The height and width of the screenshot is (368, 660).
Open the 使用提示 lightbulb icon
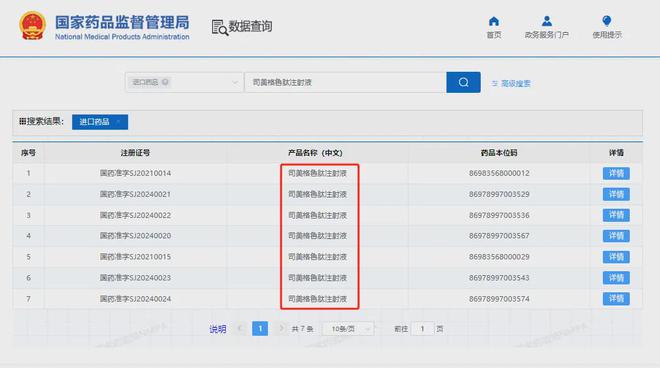(607, 21)
